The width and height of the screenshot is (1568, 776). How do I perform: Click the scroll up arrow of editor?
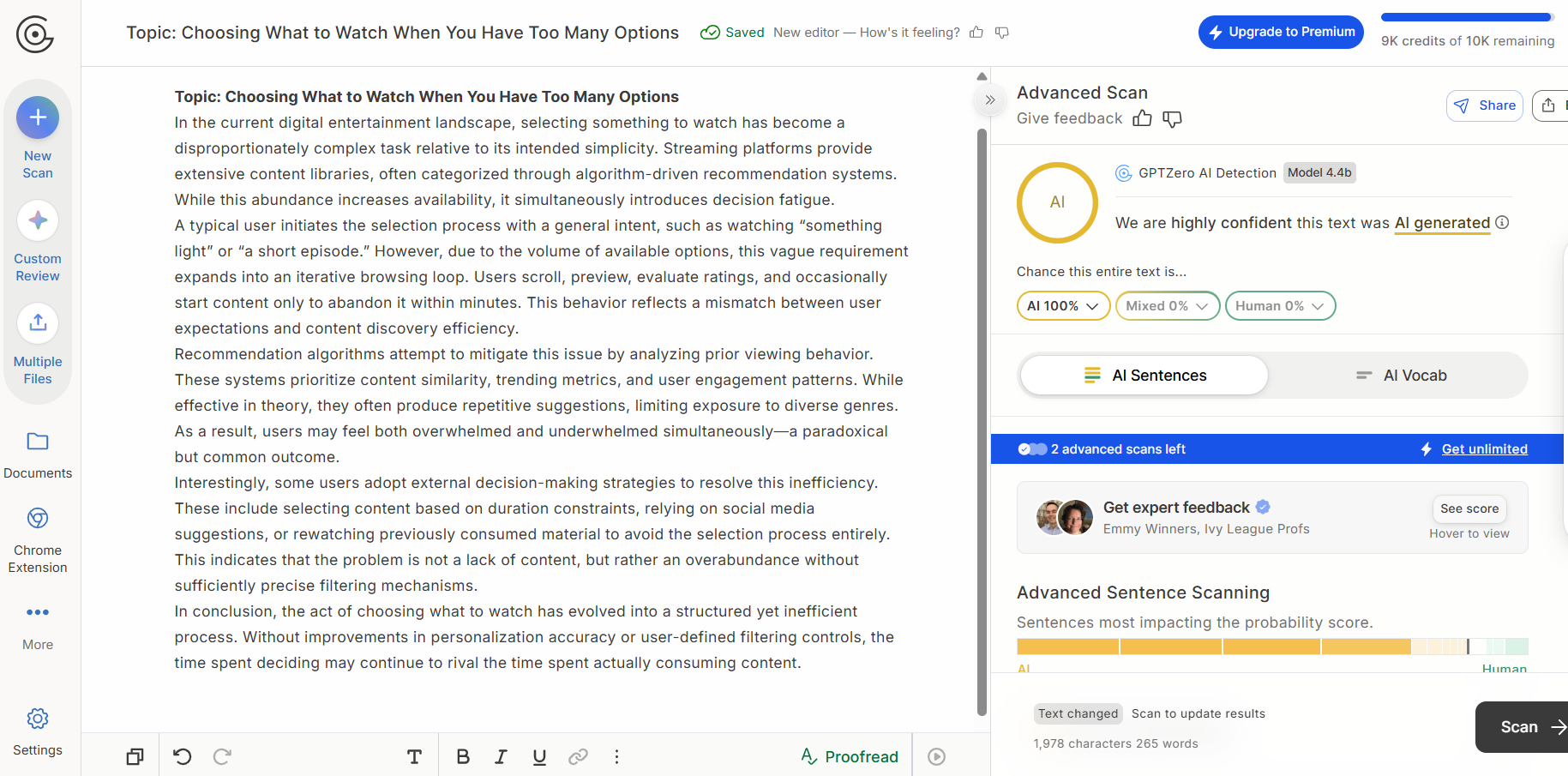pos(982,76)
